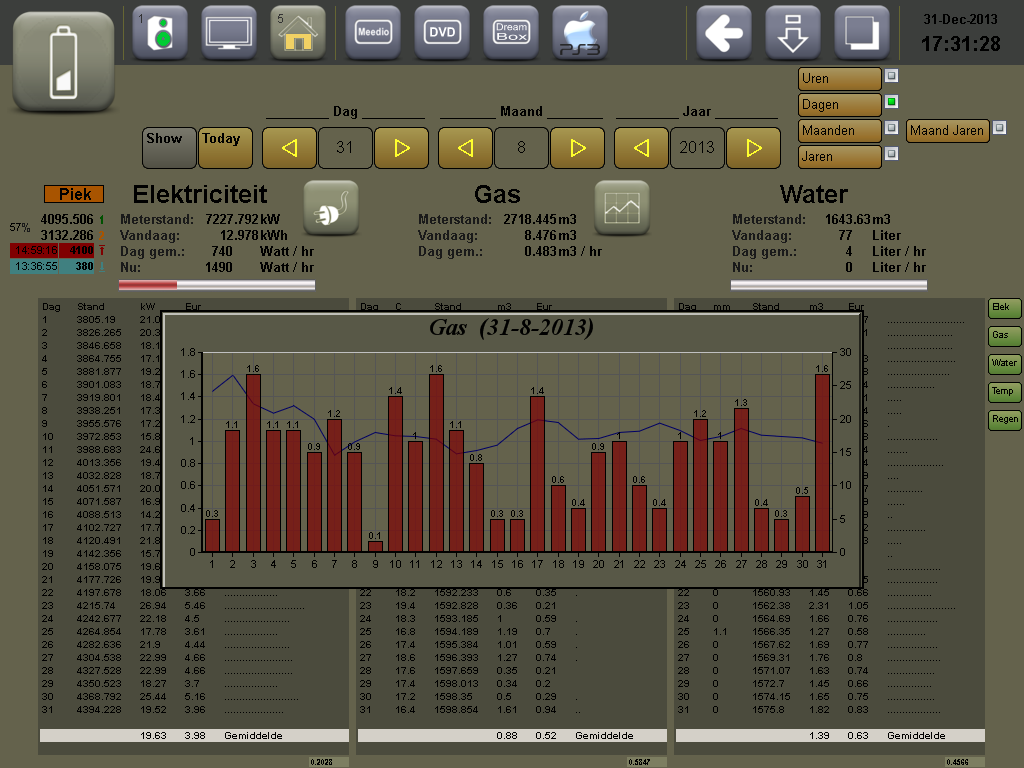Go to previous Jaar with left arrow
The image size is (1024, 768).
pyautogui.click(x=642, y=148)
